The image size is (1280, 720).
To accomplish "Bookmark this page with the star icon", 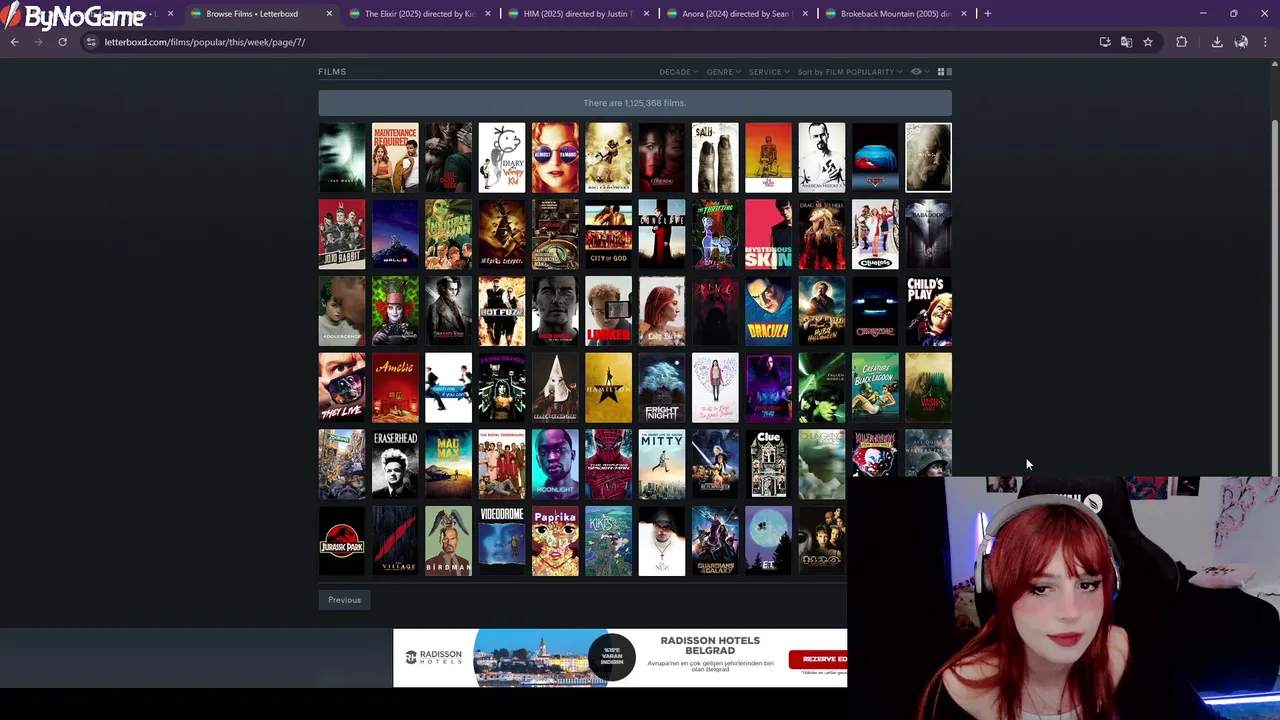I will [x=1148, y=42].
